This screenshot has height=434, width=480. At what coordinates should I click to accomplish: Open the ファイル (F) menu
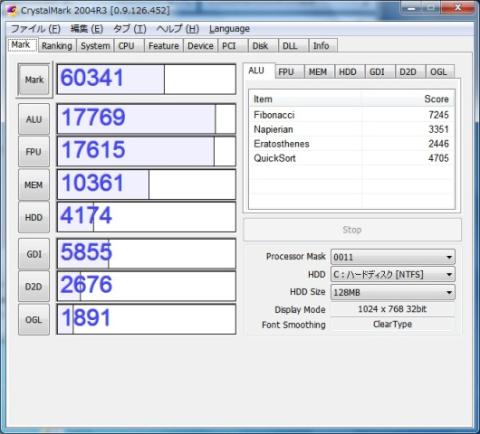click(x=36, y=29)
